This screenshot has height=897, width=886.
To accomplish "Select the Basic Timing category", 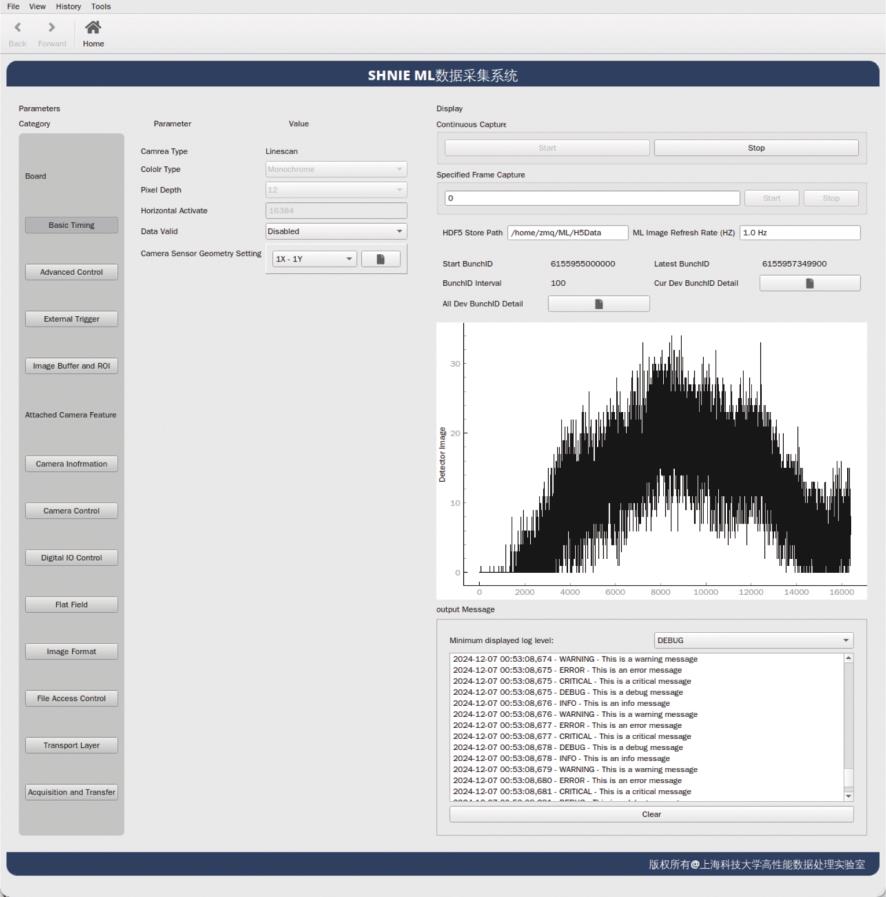I will click(x=71, y=225).
